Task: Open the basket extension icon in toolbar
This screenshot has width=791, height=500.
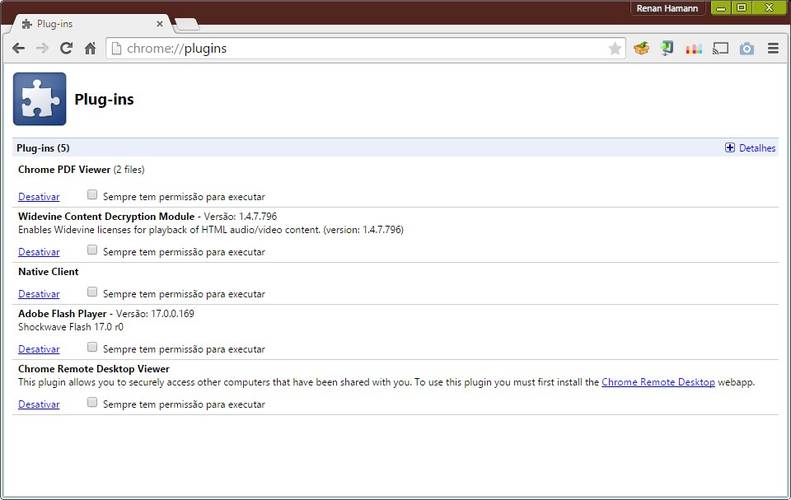Action: point(641,48)
